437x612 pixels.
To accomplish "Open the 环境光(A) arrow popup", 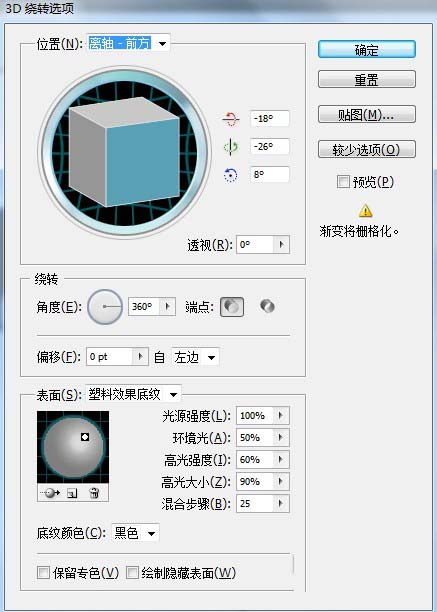I will pyautogui.click(x=281, y=438).
